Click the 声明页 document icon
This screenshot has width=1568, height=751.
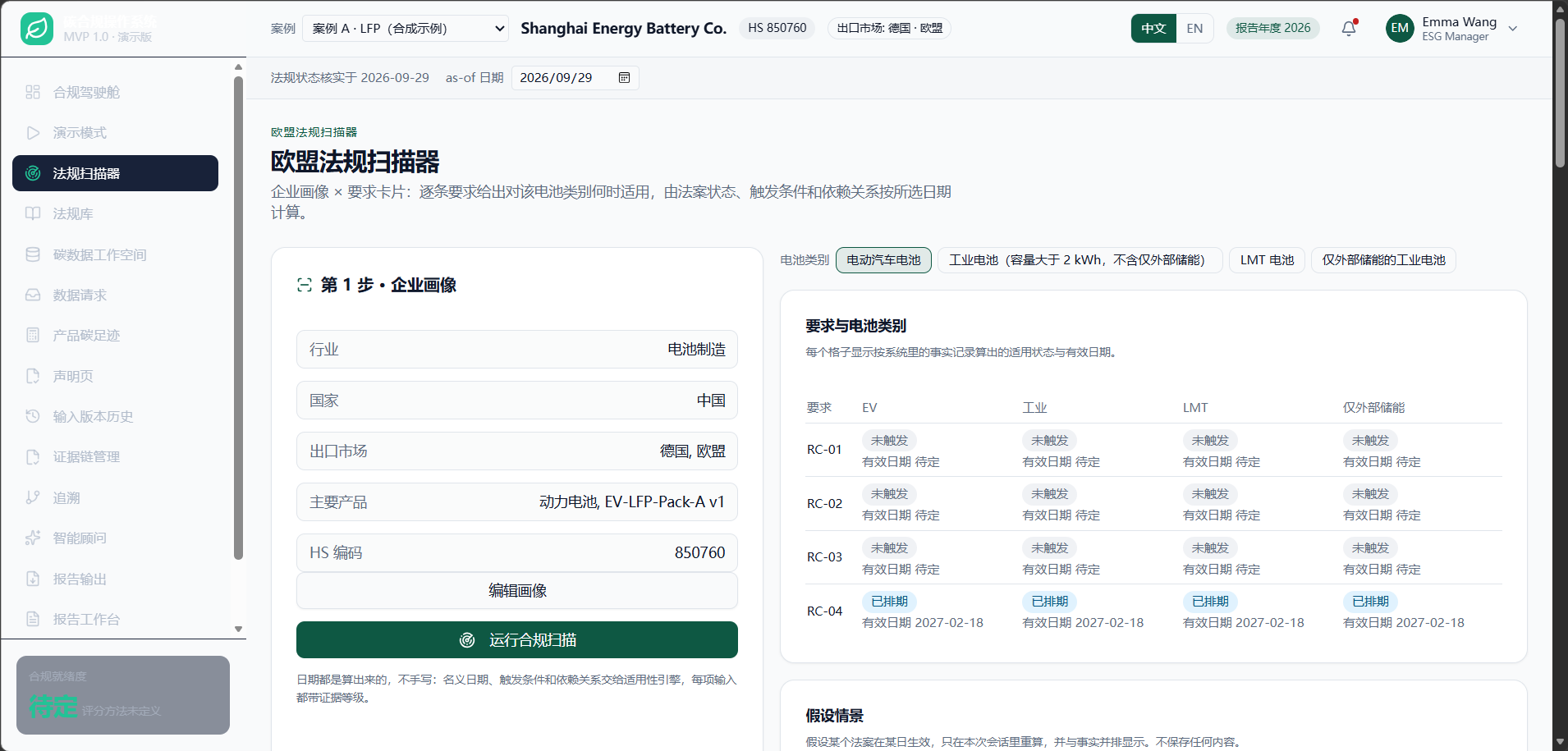click(x=33, y=376)
